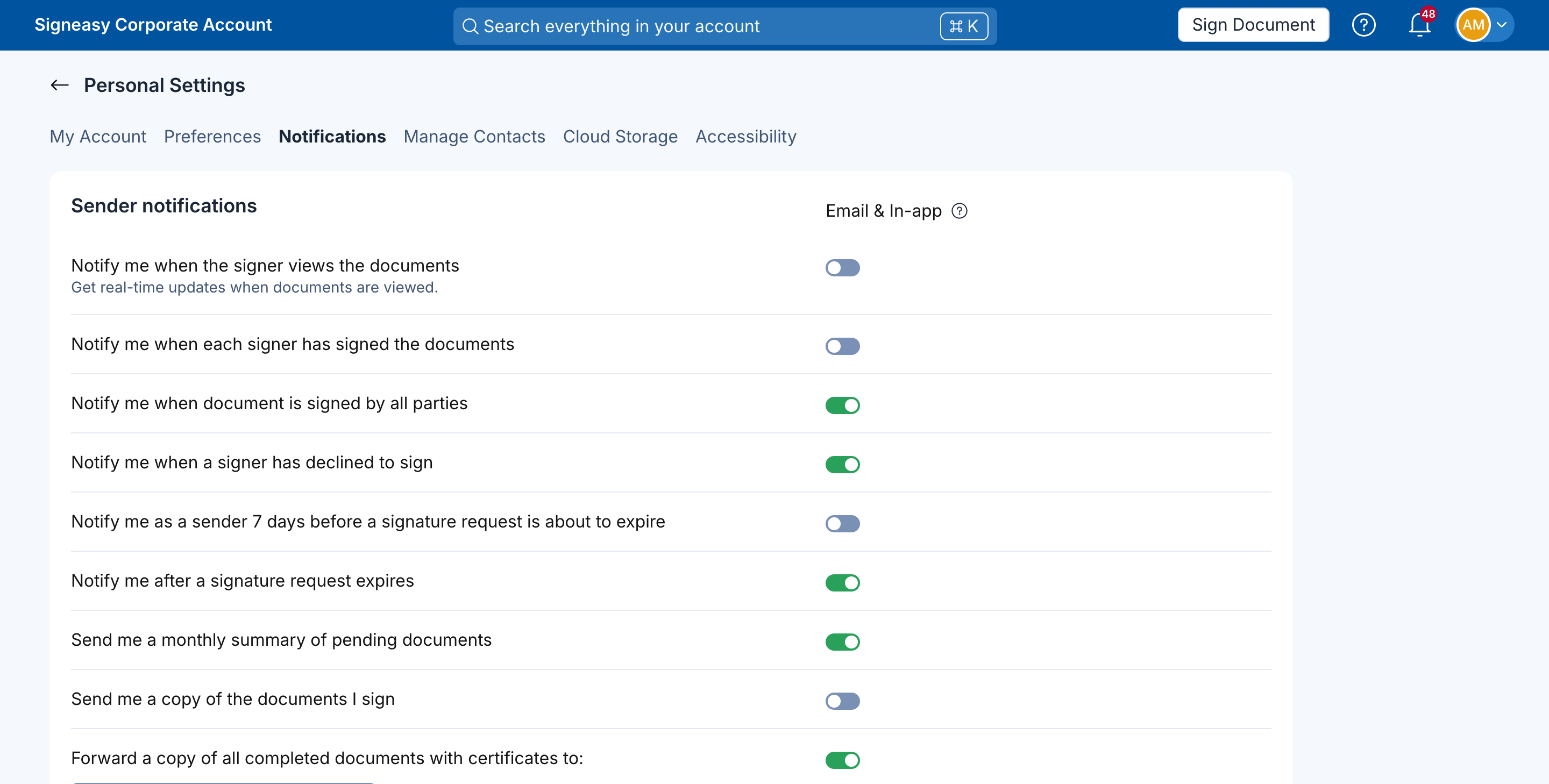Click 'Notify me when each signer has signed' label
Screen dimensions: 1549x784
tap(293, 344)
